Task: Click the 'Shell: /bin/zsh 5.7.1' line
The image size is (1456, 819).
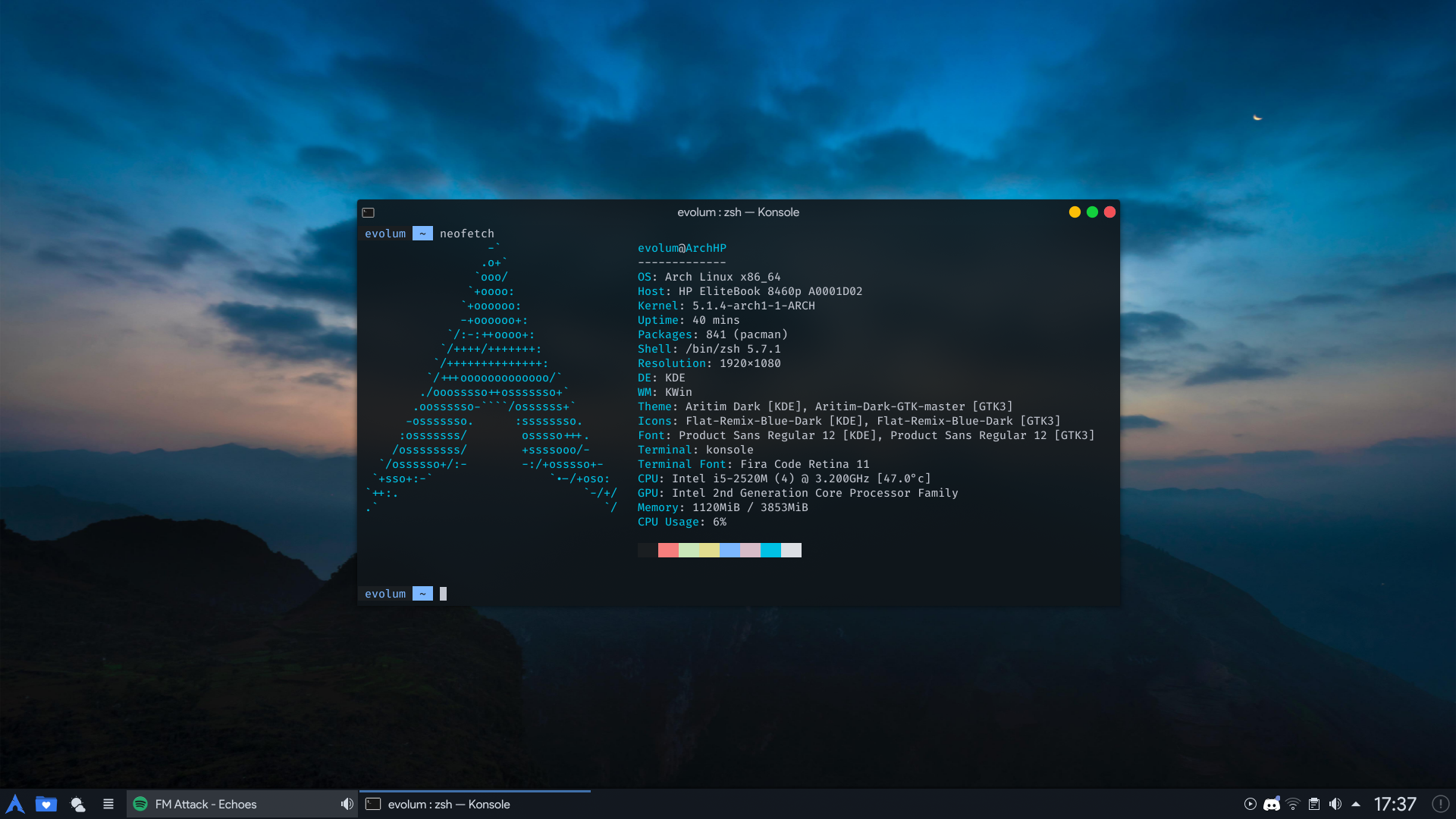Action: click(709, 349)
